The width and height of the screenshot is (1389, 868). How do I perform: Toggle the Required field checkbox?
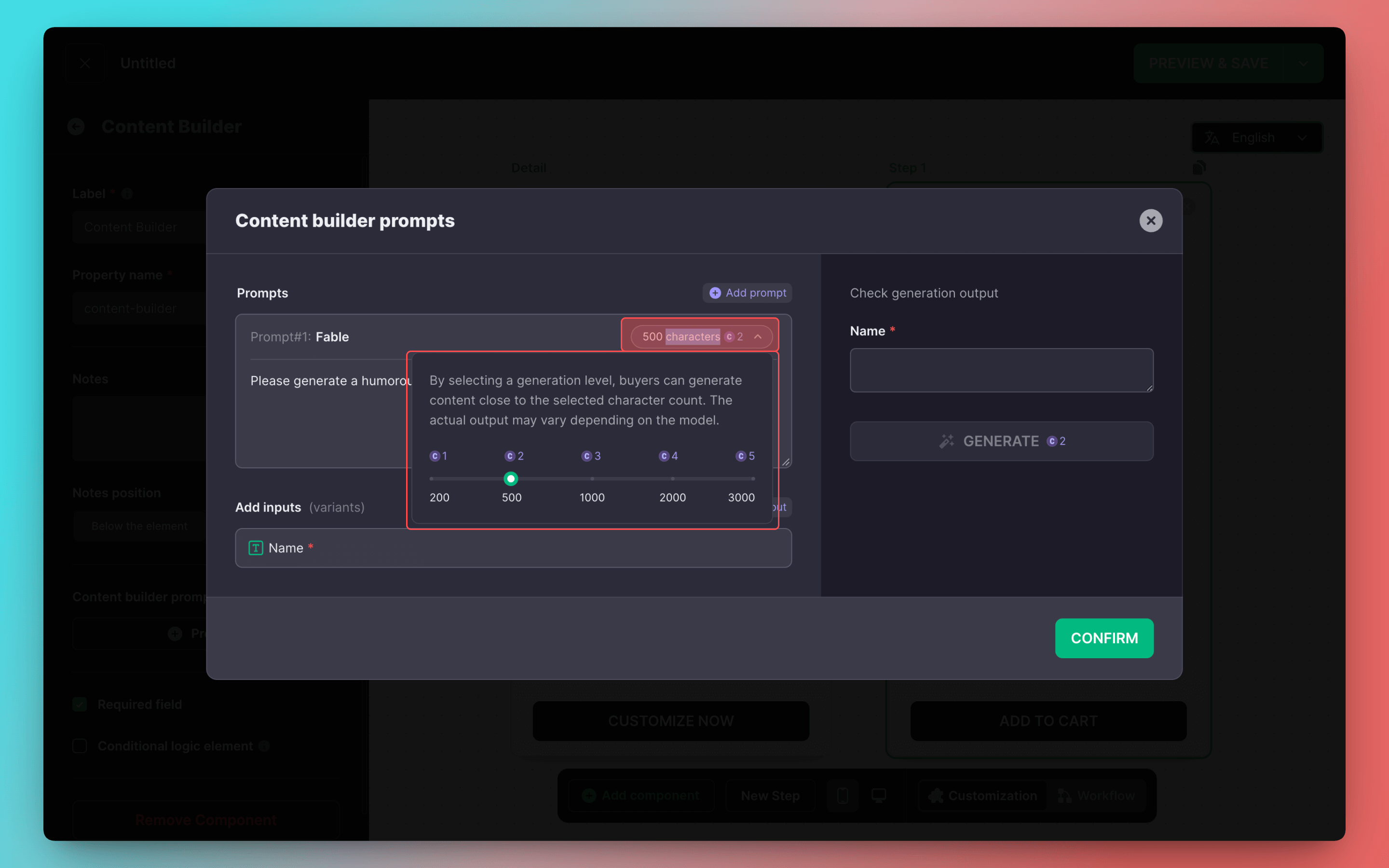point(80,705)
